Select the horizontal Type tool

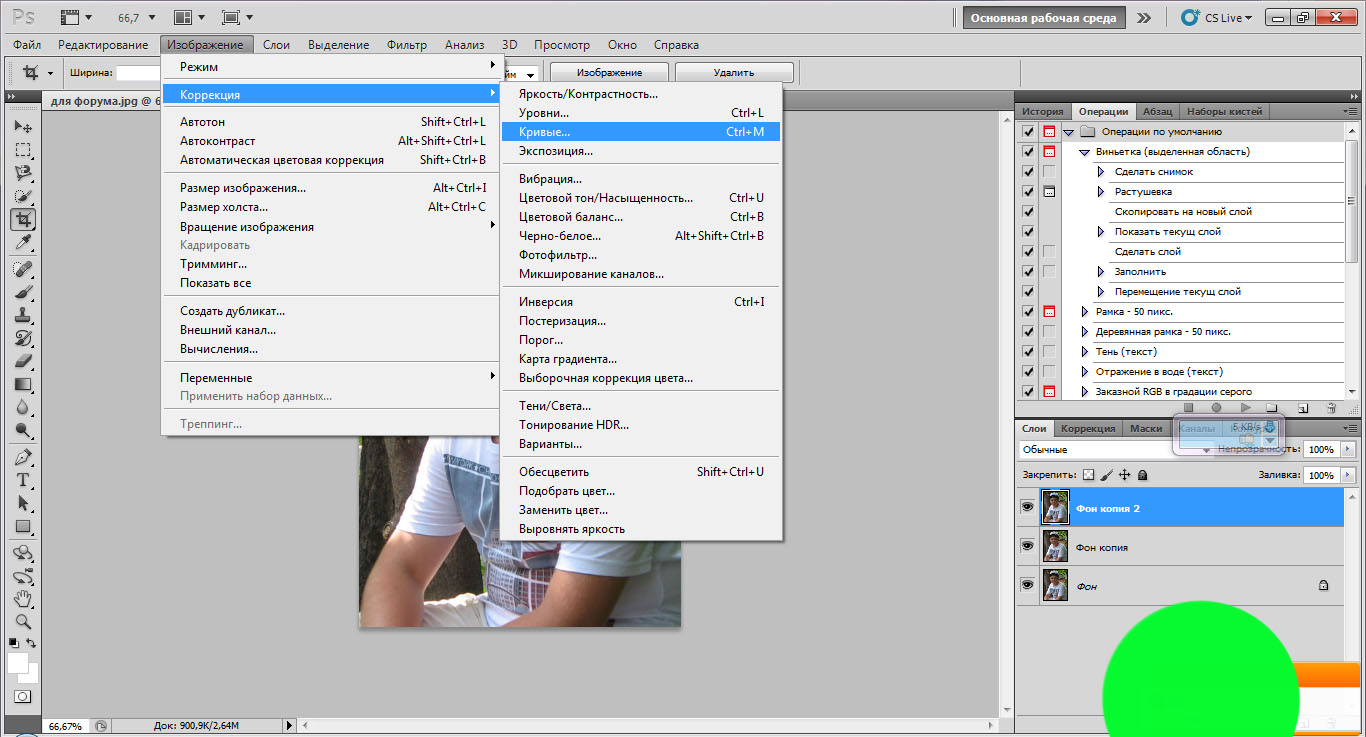[x=23, y=480]
